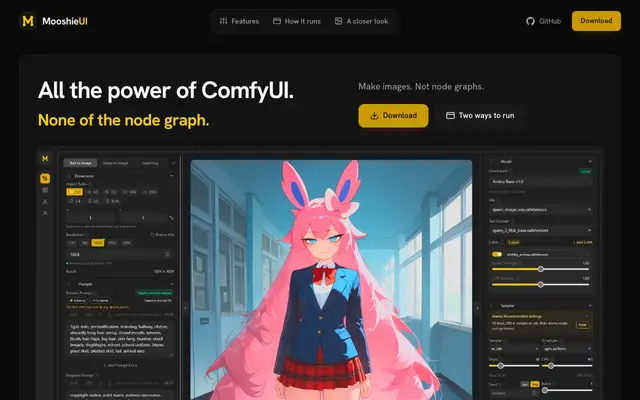
Task: Switch to the Text to Image tab
Action: pyautogui.click(x=80, y=163)
